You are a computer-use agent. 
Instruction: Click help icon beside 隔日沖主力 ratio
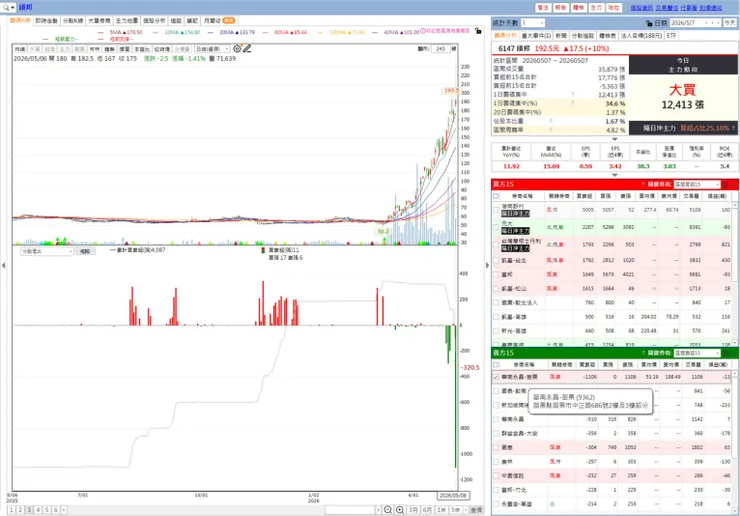pos(733,128)
